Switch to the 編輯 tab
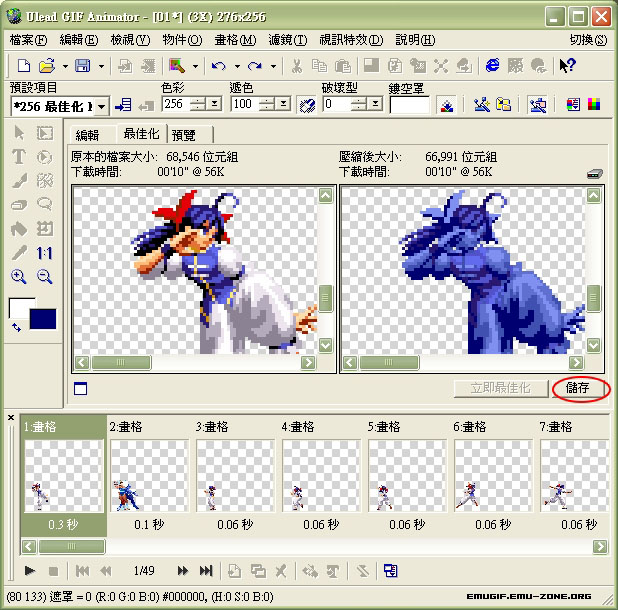 87,135
